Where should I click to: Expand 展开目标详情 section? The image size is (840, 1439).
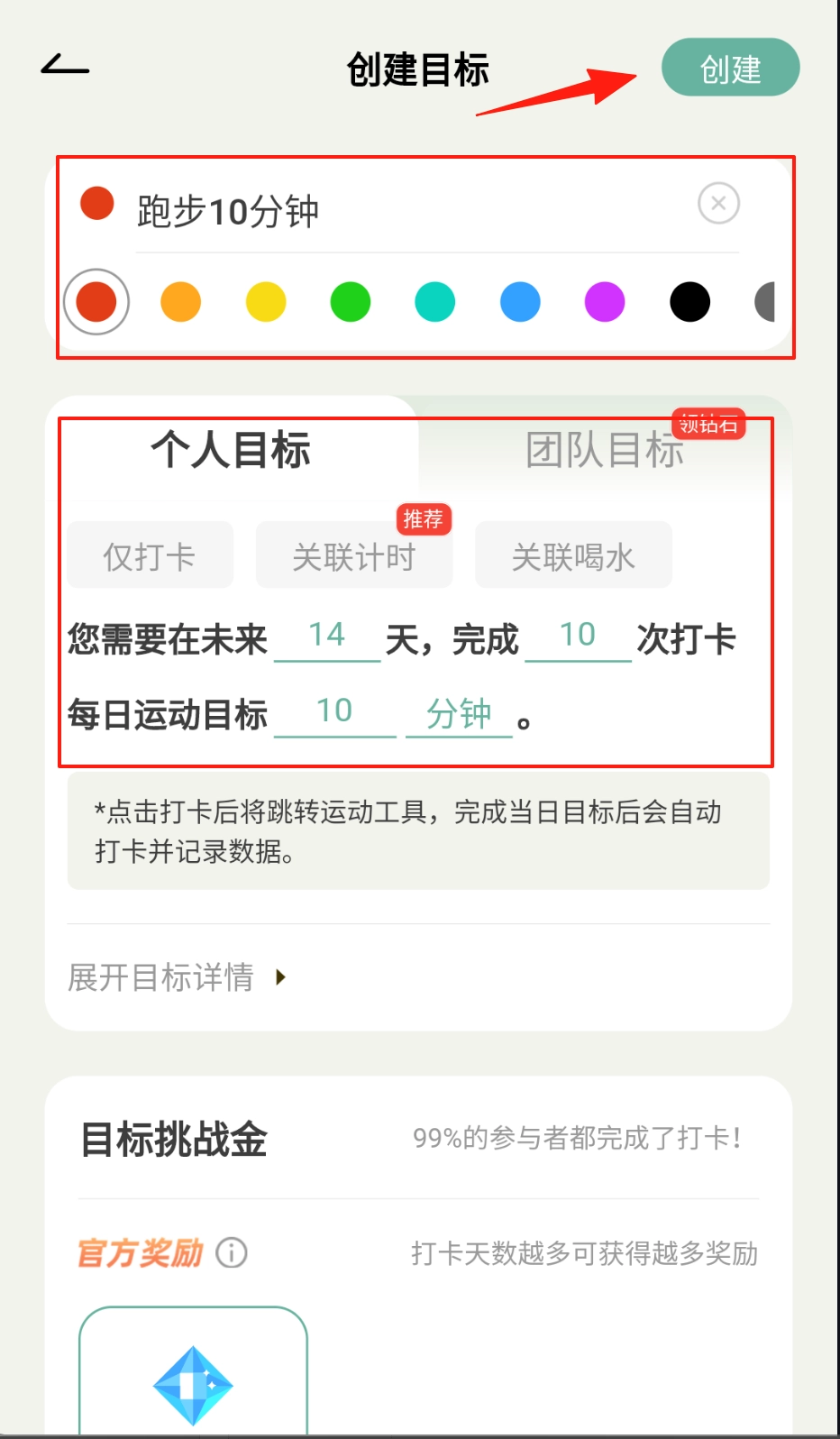(x=178, y=977)
